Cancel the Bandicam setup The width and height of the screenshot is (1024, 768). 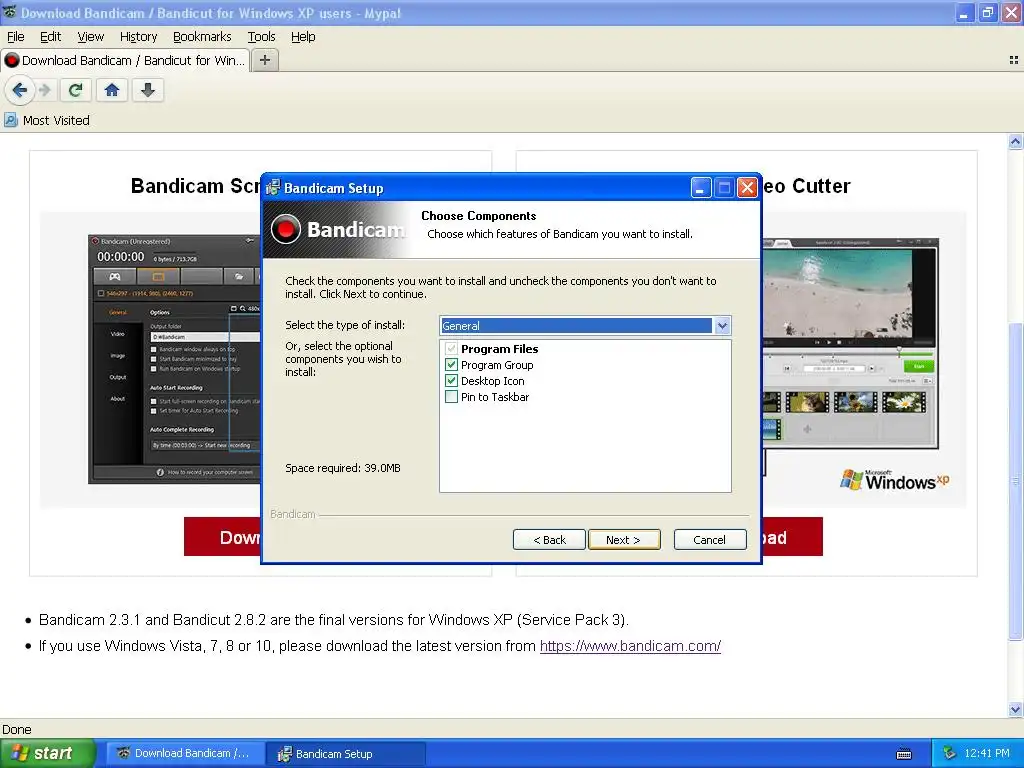710,539
